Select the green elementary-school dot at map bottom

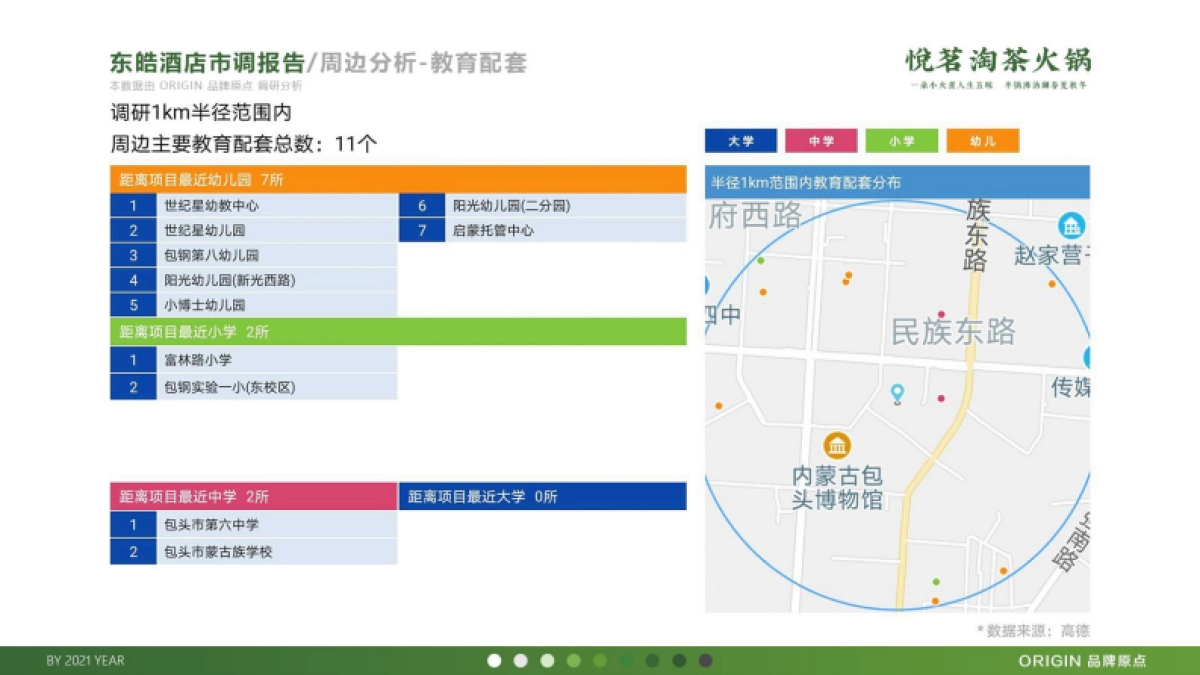click(936, 582)
